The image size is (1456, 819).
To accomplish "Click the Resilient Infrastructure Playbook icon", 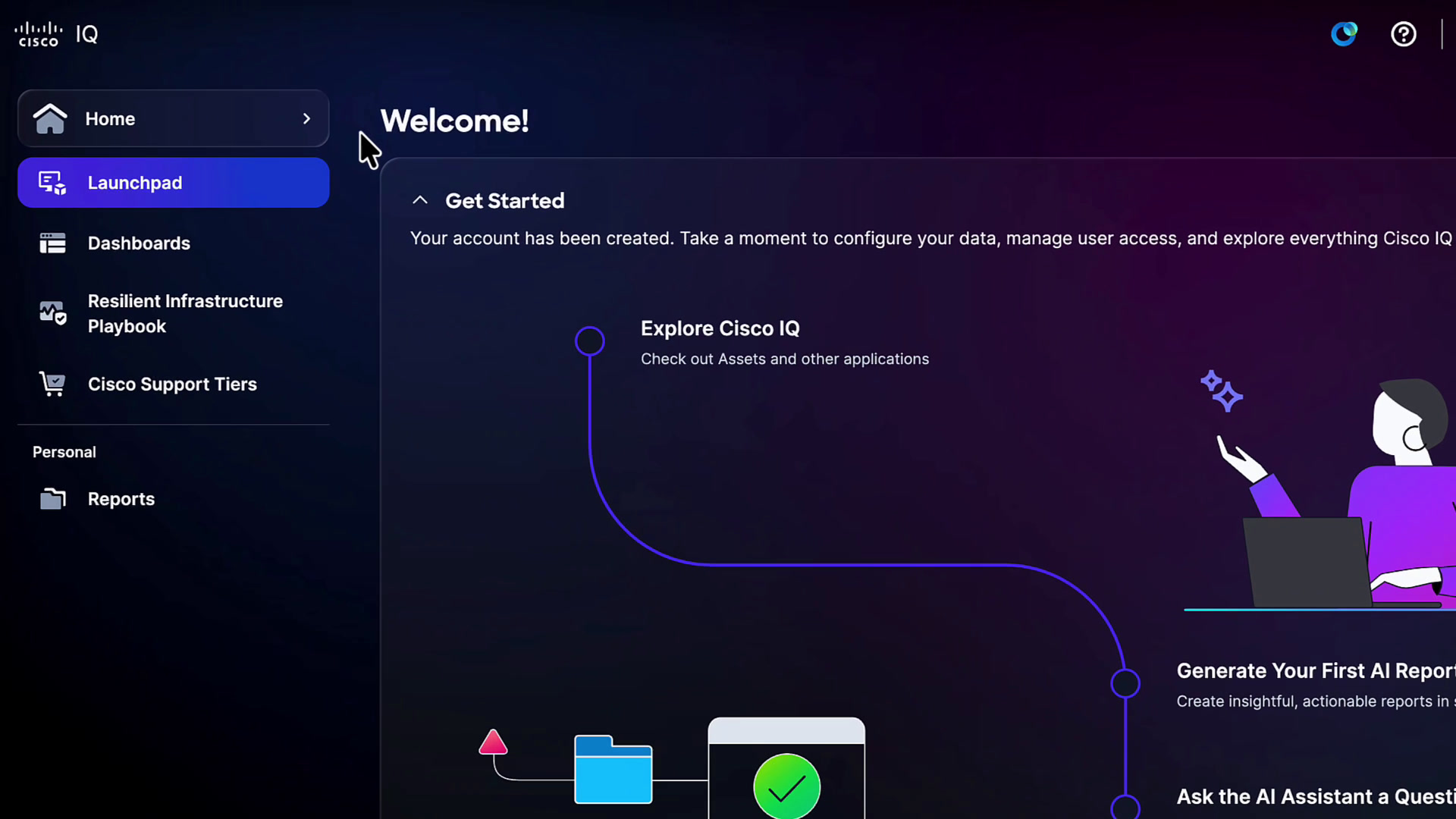I will [x=52, y=312].
